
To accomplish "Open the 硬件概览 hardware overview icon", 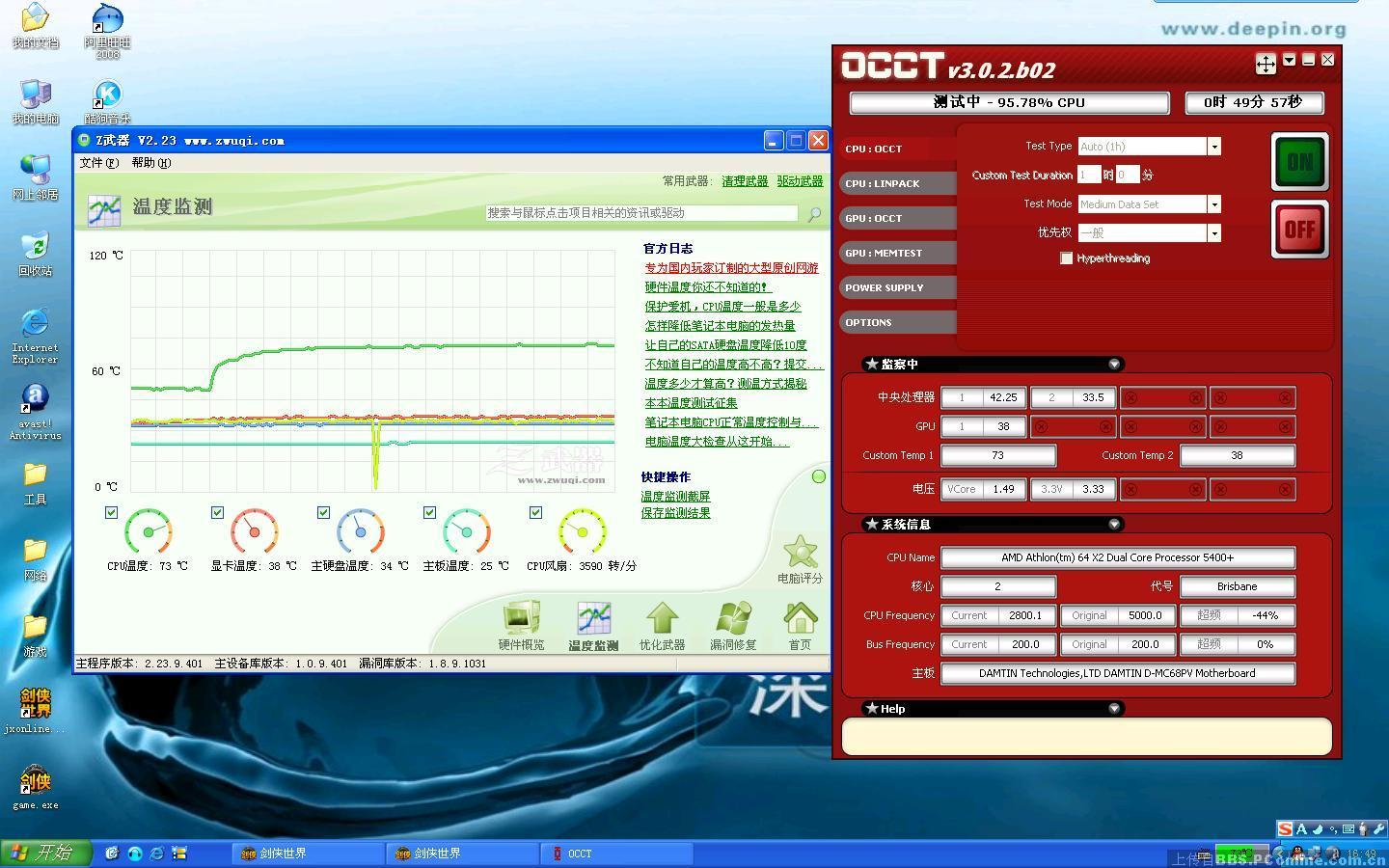I will [522, 625].
